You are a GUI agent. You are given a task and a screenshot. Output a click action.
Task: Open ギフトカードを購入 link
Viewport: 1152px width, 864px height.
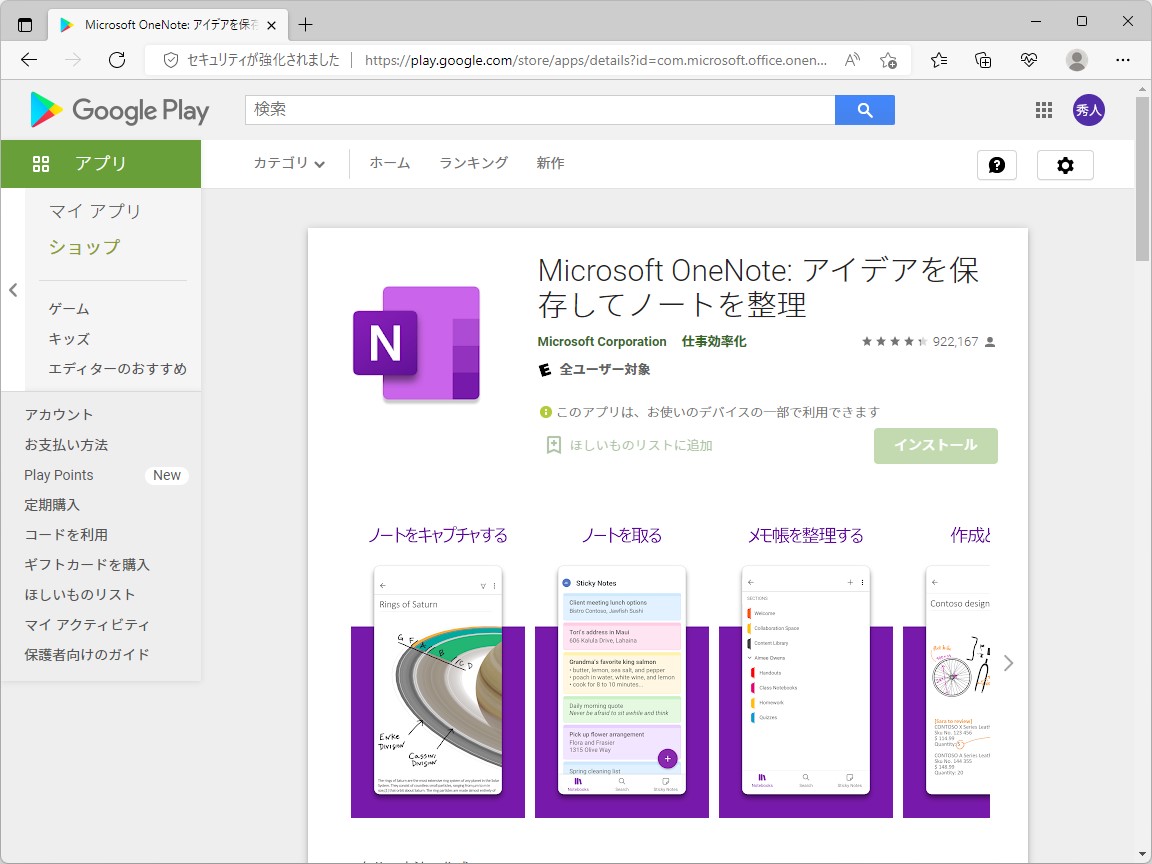click(87, 565)
